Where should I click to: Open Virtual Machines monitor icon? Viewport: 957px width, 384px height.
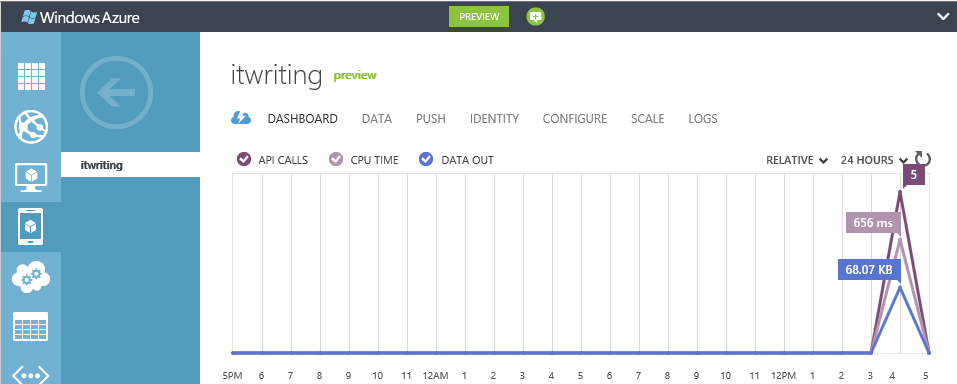click(31, 178)
